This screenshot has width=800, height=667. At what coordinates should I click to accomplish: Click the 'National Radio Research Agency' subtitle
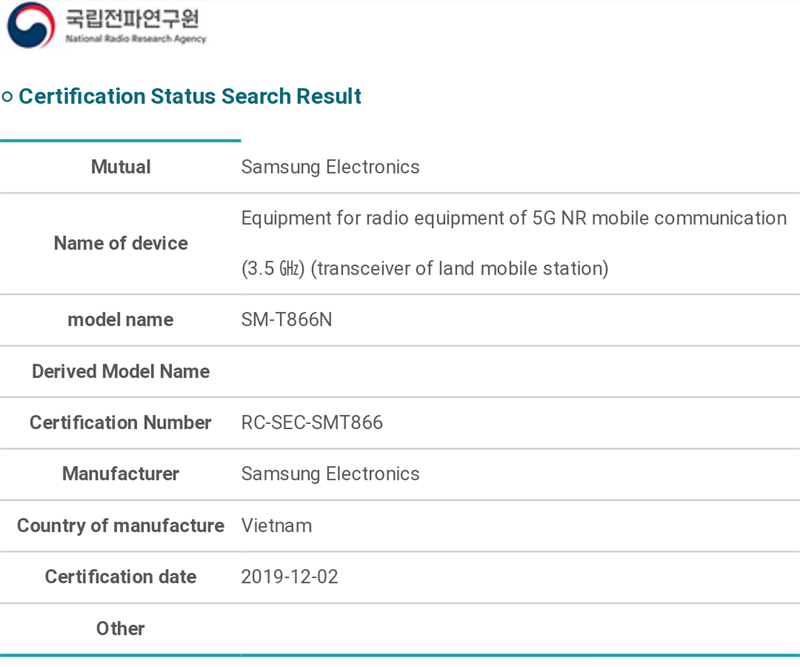click(x=136, y=39)
